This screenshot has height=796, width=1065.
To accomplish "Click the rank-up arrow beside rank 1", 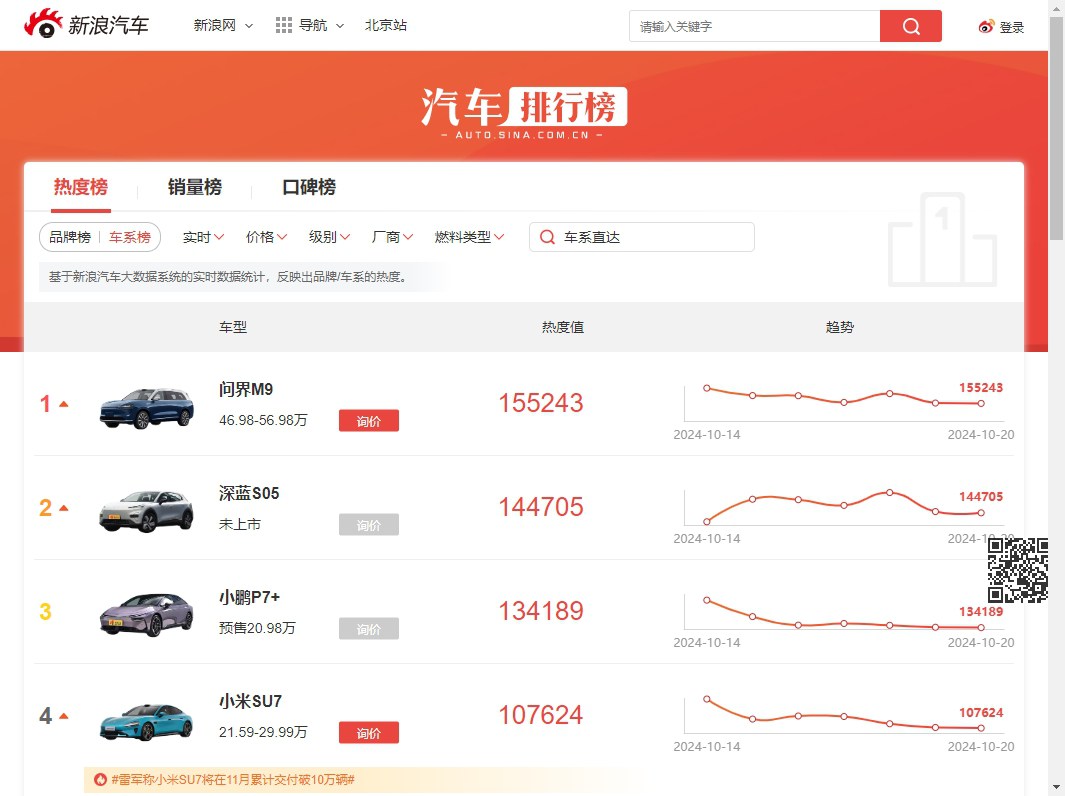I will [64, 404].
